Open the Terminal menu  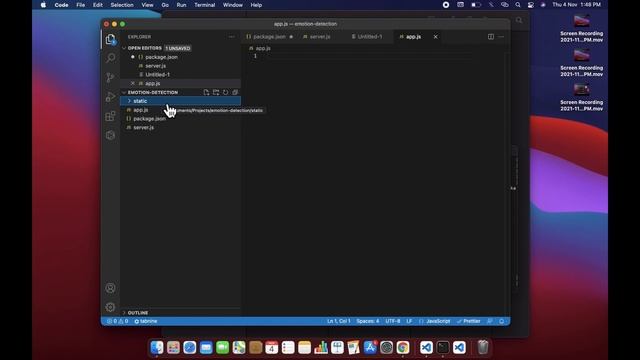pos(204,5)
